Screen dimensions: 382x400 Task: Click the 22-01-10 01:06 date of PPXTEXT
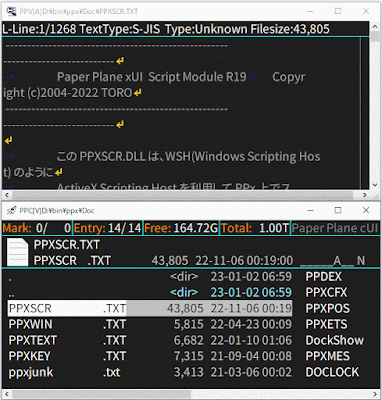click(x=251, y=340)
